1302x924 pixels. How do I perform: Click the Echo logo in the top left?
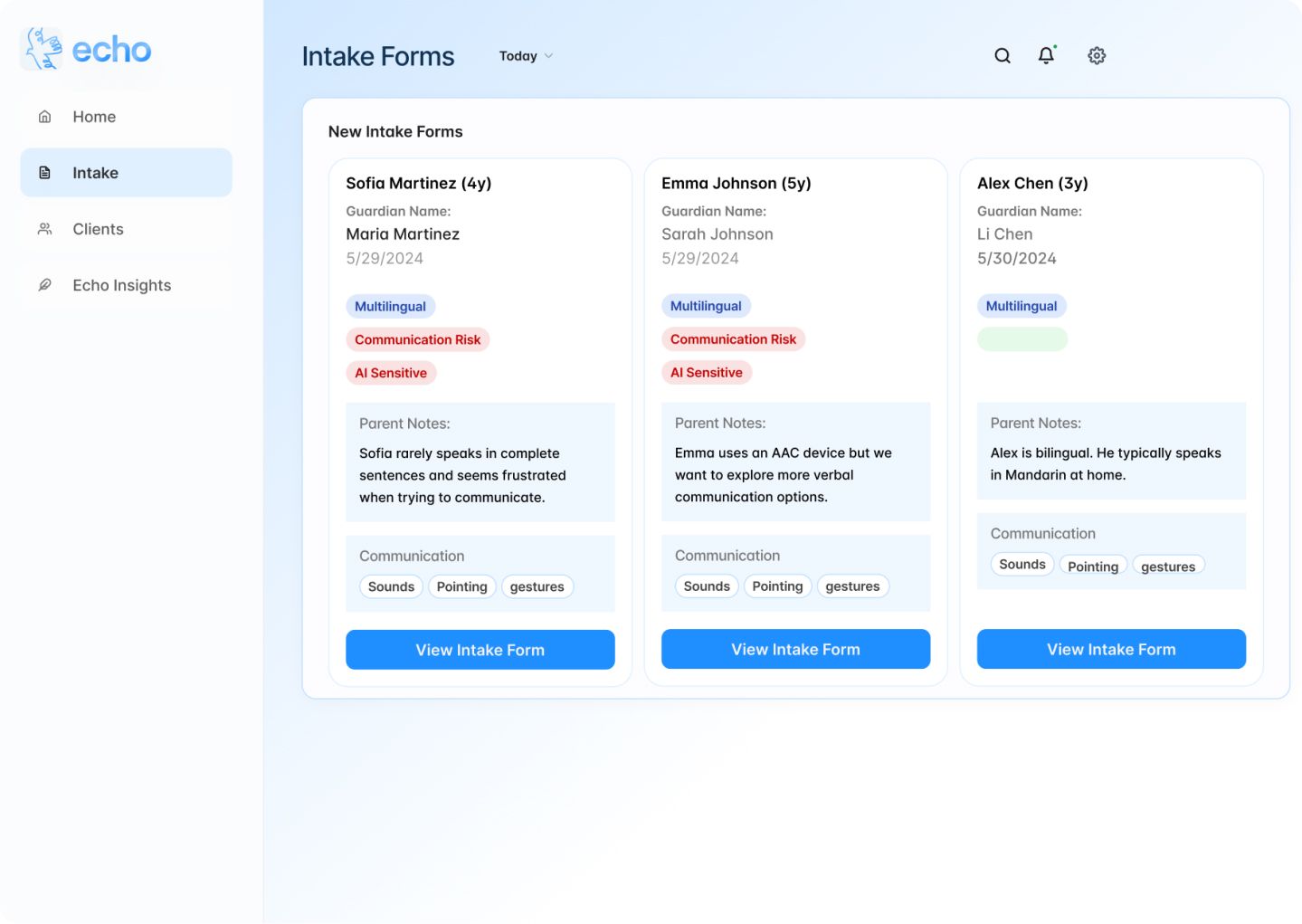[x=84, y=49]
